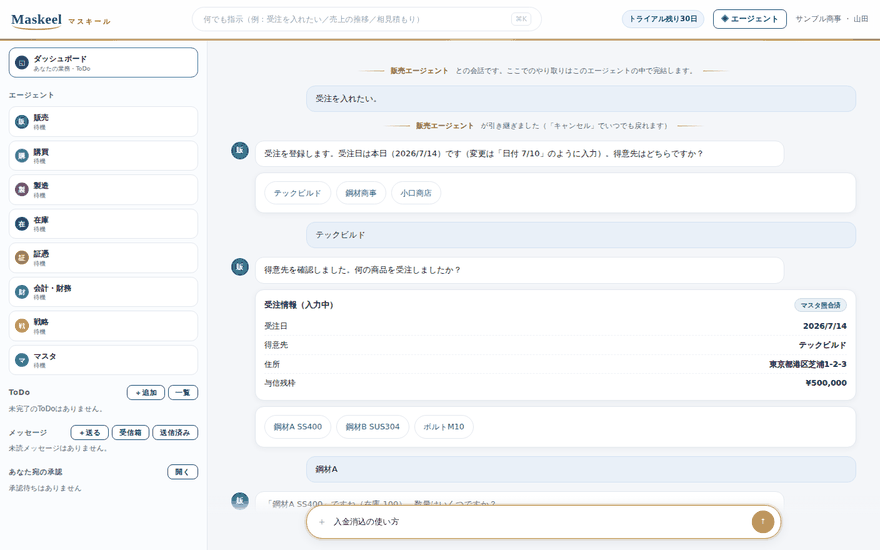
Task: Choose the ボルトM10 product chip
Action: point(444,427)
